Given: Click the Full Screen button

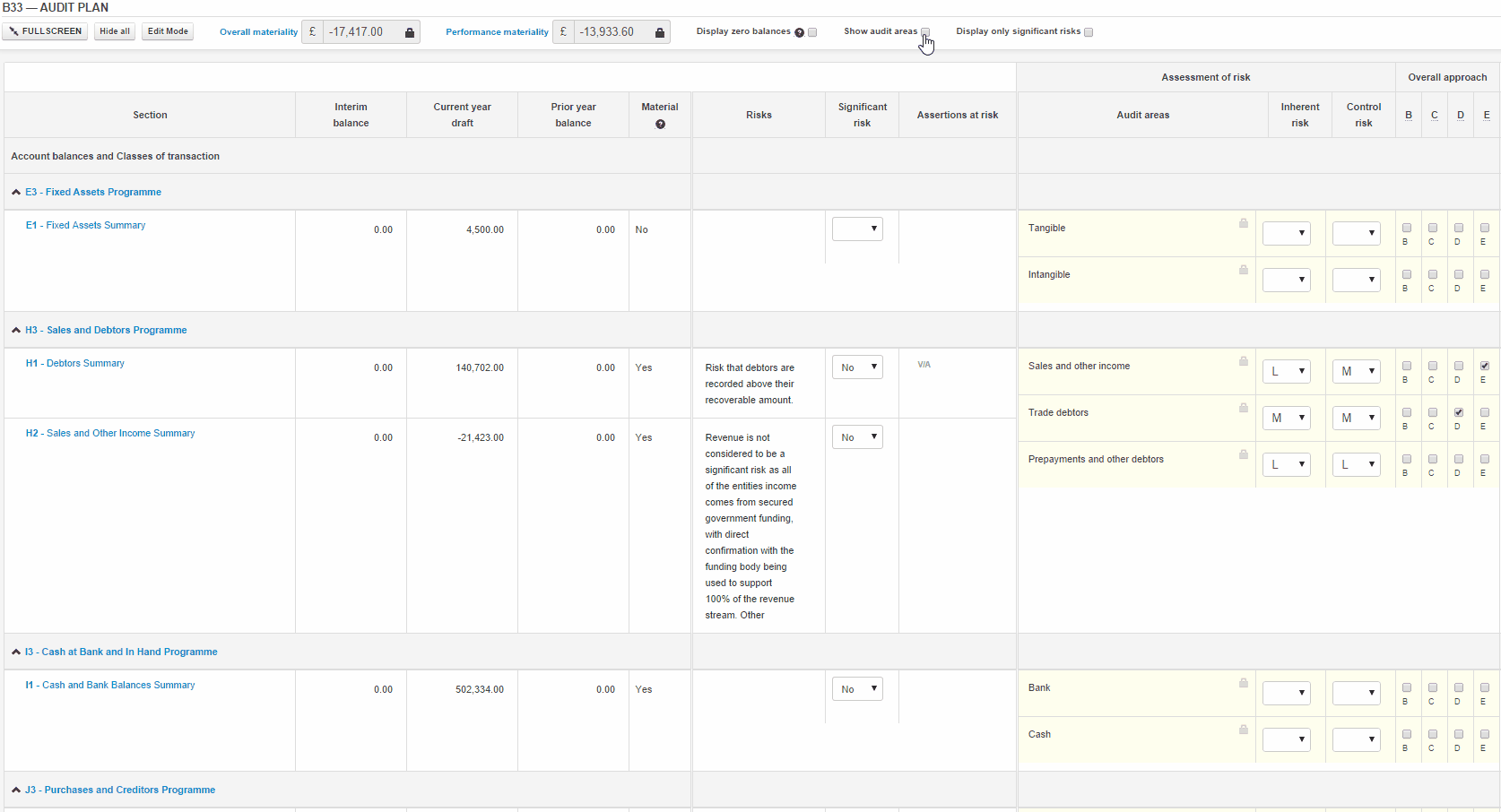Looking at the screenshot, I should tap(45, 31).
